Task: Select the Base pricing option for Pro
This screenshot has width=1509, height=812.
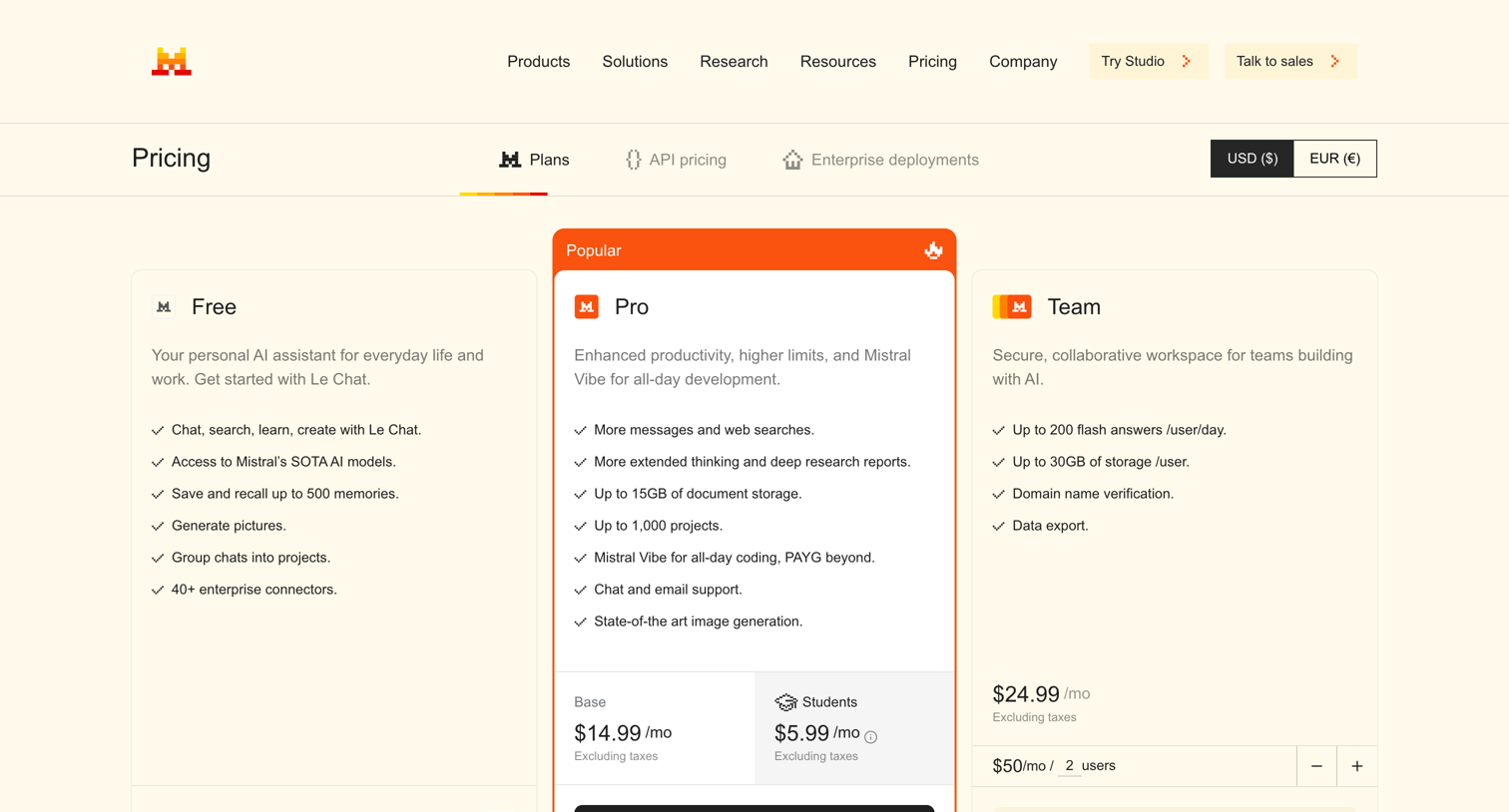Action: 655,728
